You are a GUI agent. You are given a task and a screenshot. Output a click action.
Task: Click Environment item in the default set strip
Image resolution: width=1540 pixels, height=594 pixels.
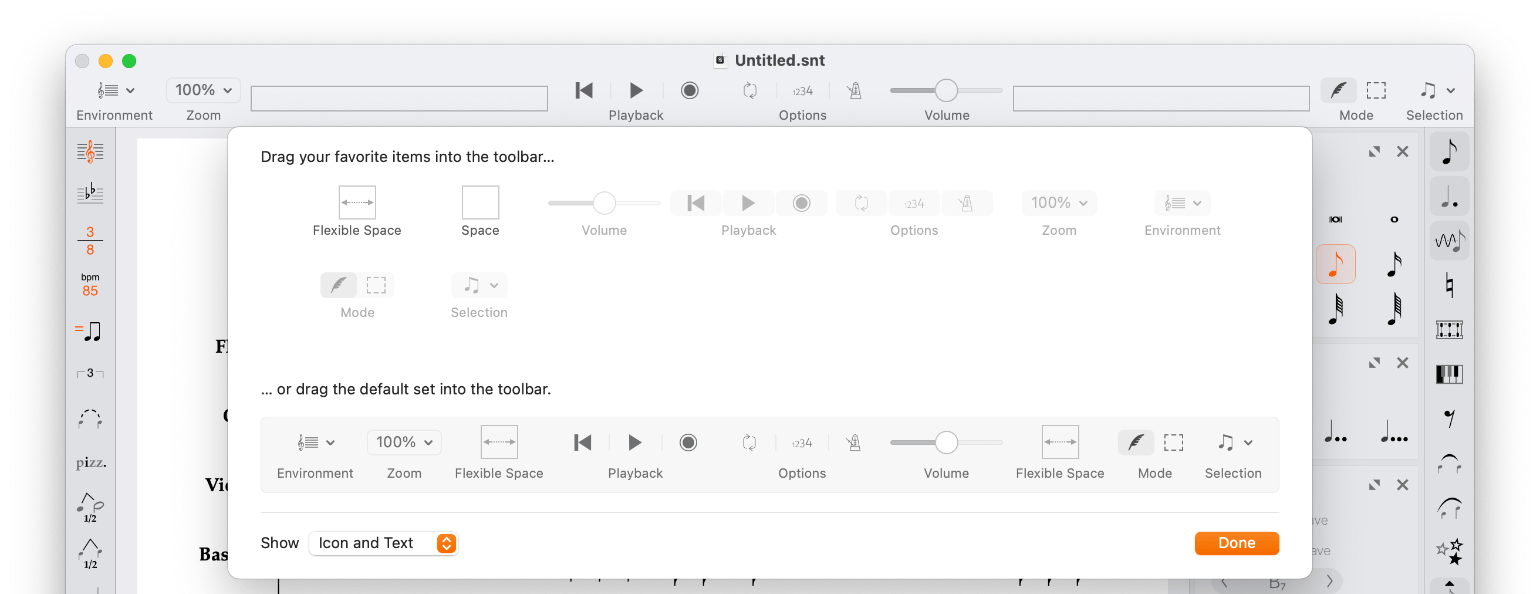point(315,442)
